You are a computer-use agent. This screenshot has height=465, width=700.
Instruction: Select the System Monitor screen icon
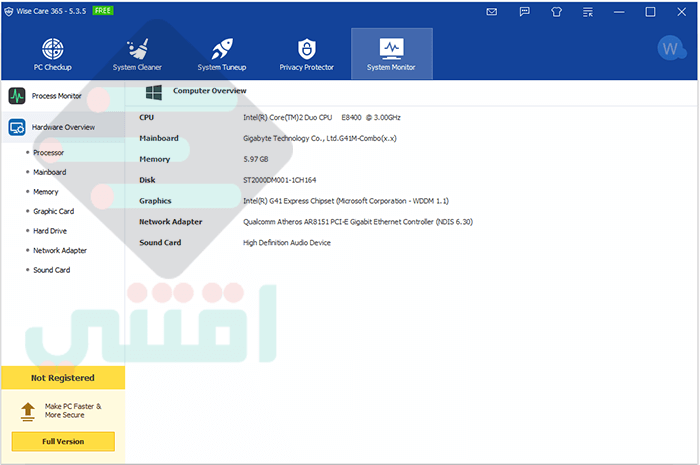pyautogui.click(x=392, y=49)
